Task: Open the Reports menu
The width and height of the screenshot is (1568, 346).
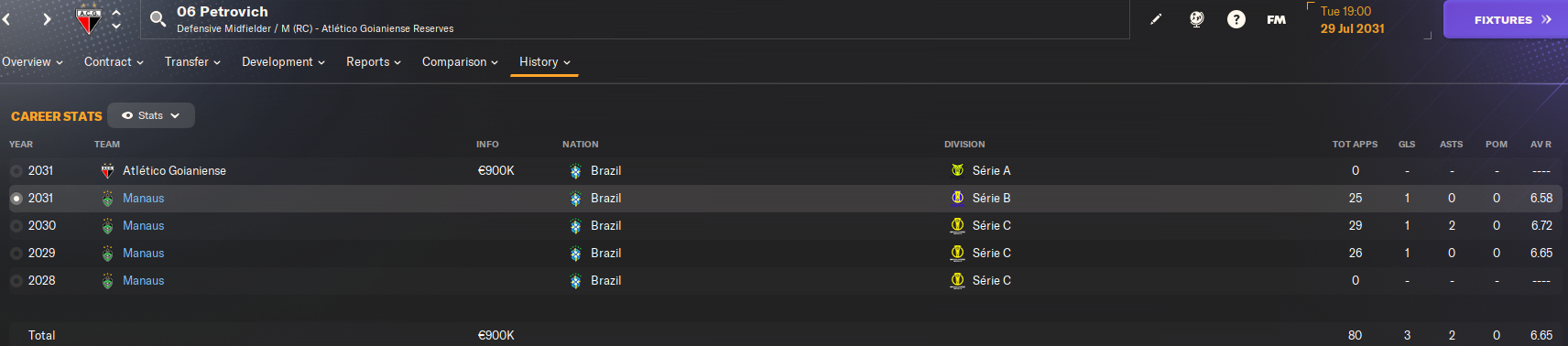Action: click(x=373, y=62)
